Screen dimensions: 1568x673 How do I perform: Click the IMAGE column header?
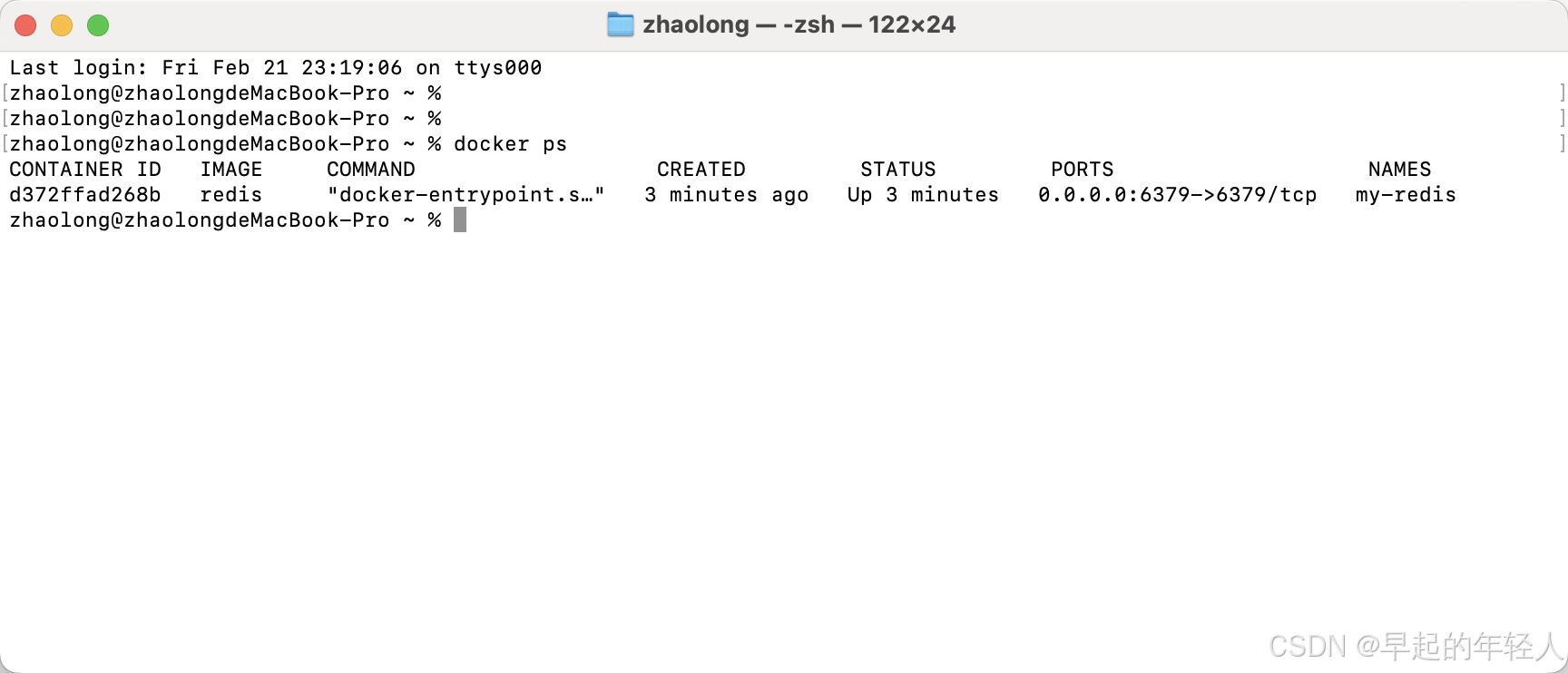231,170
